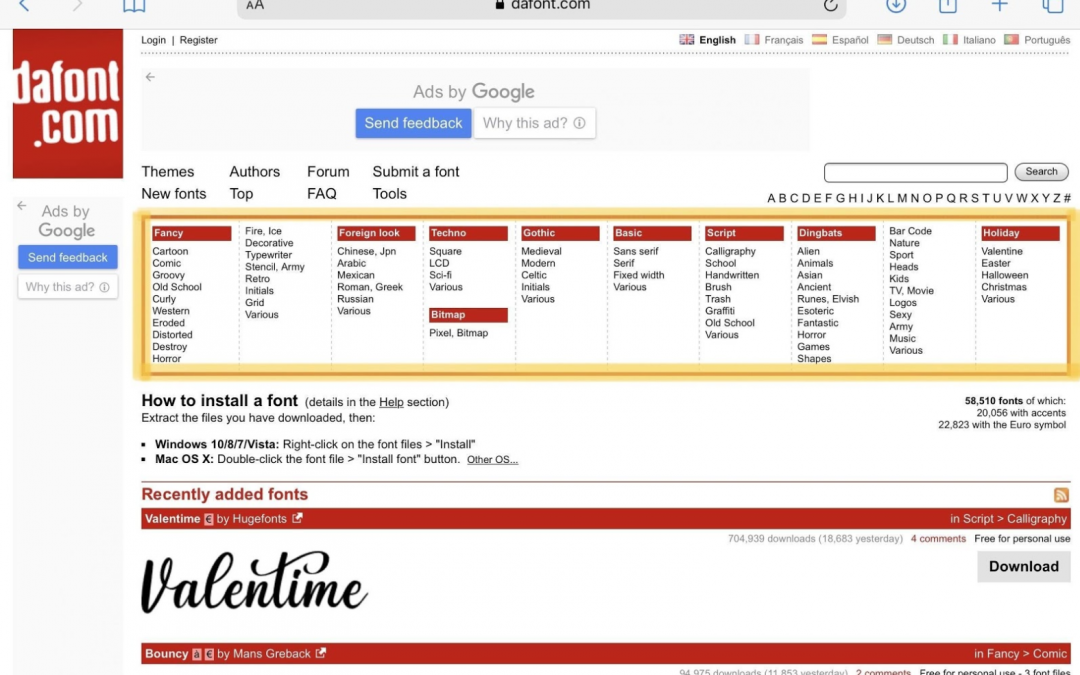This screenshot has width=1080, height=675.
Task: Open the FAQ menu item
Action: coord(322,194)
